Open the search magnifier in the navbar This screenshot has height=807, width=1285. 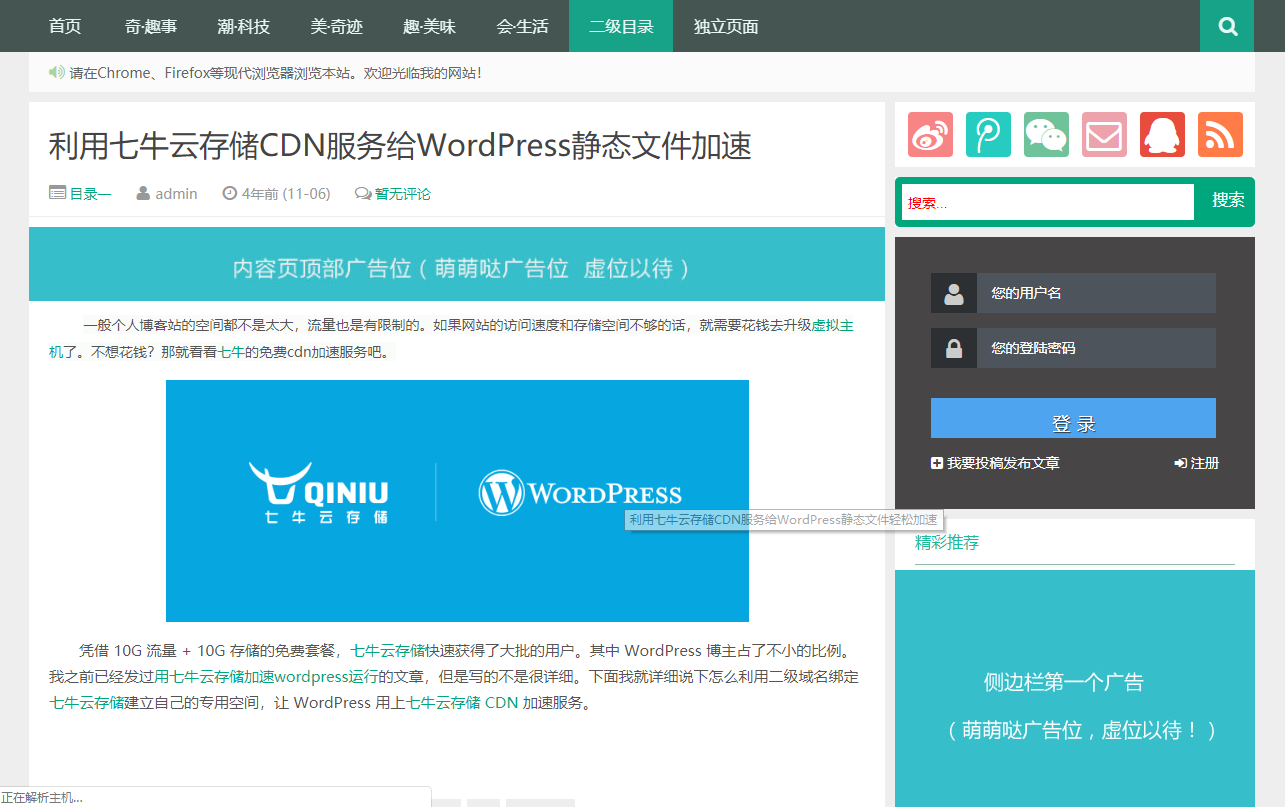(1227, 26)
